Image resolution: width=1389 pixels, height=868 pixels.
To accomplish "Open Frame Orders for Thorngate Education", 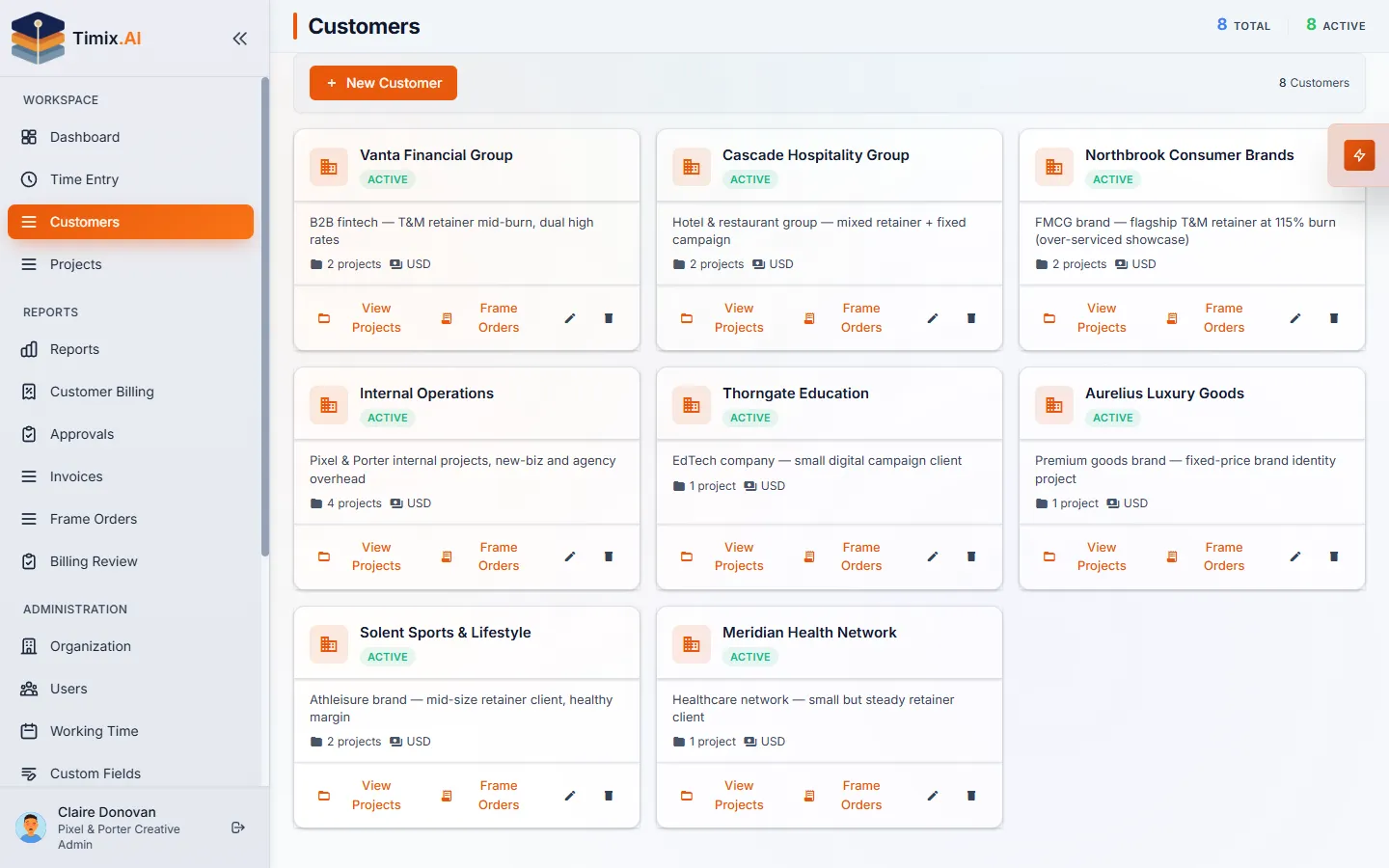I will (x=846, y=556).
